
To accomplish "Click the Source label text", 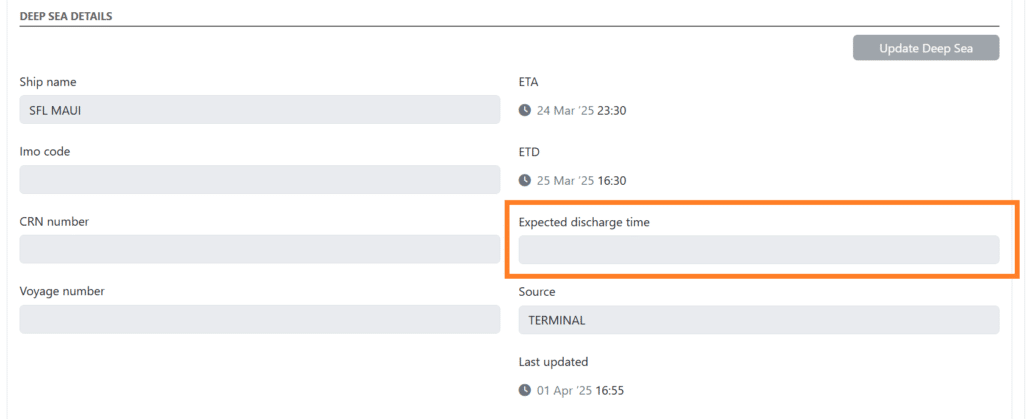I will pyautogui.click(x=537, y=292).
